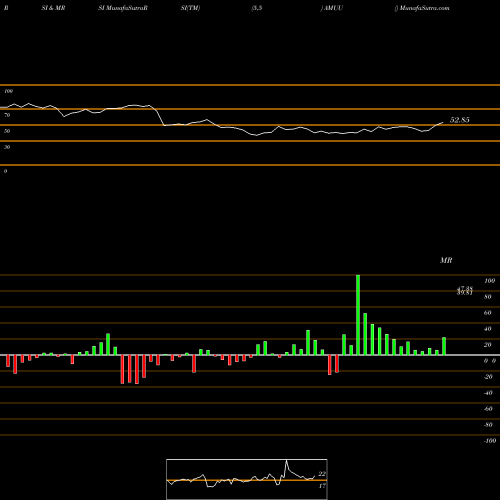Click the RSI 70 level label

pos(7,115)
